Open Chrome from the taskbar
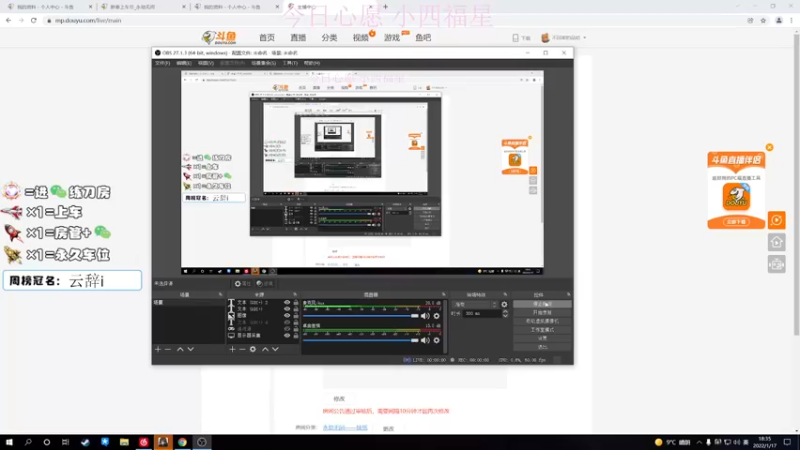The width and height of the screenshot is (800, 450). (x=182, y=442)
